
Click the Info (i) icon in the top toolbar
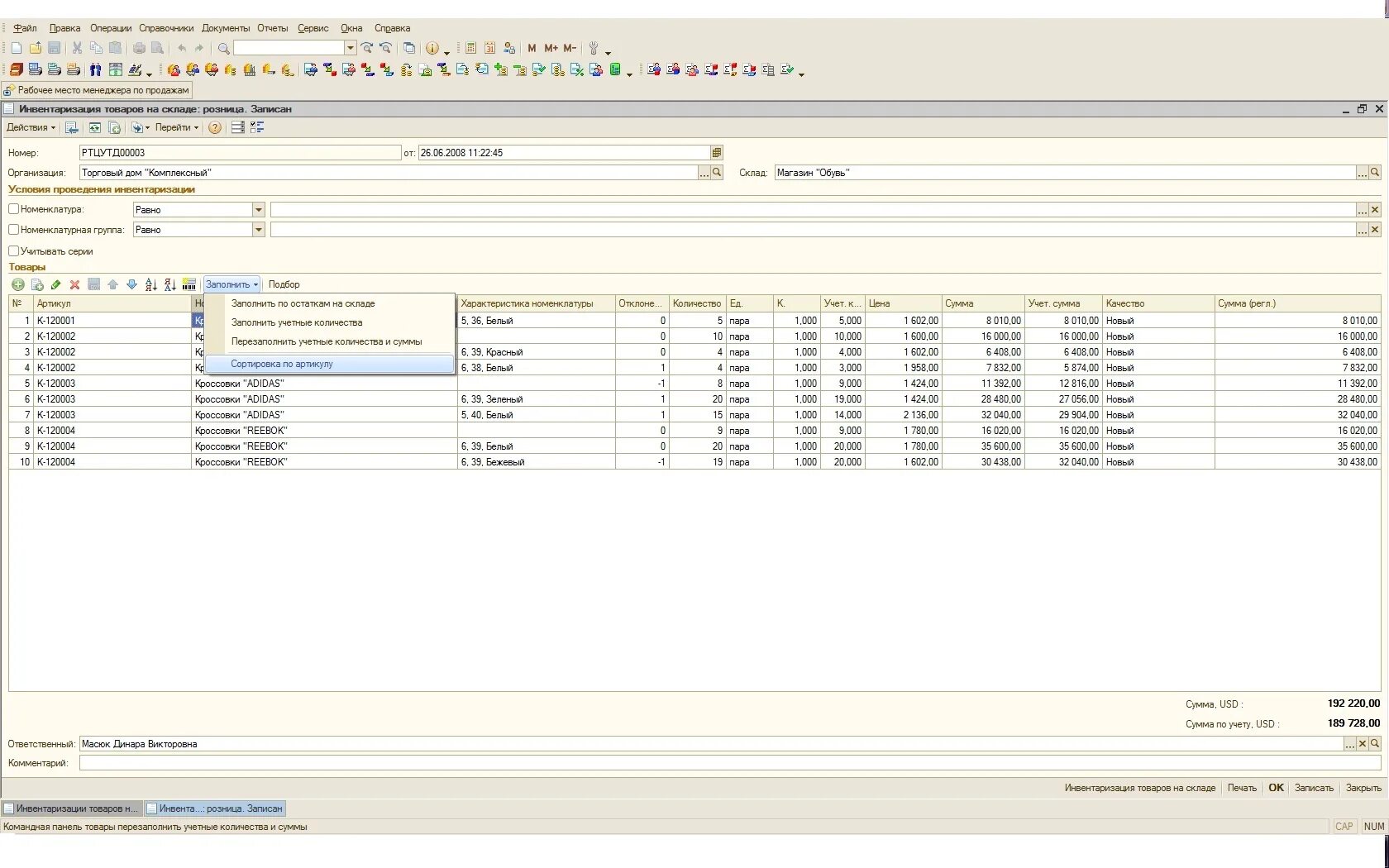click(x=432, y=49)
